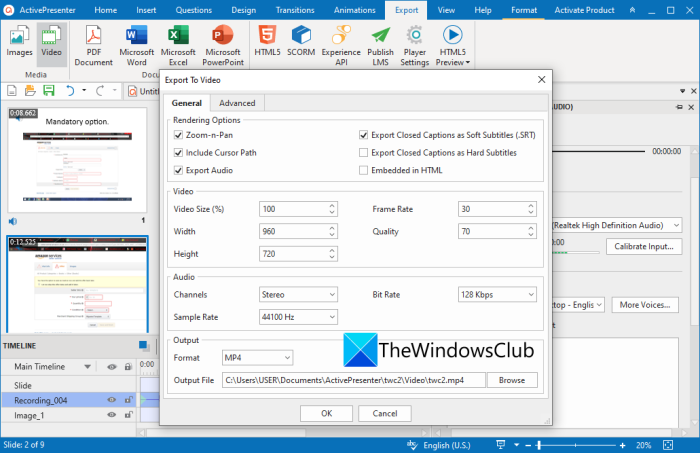Click the save project icon in toolbar
The height and width of the screenshot is (453, 700).
click(x=49, y=91)
